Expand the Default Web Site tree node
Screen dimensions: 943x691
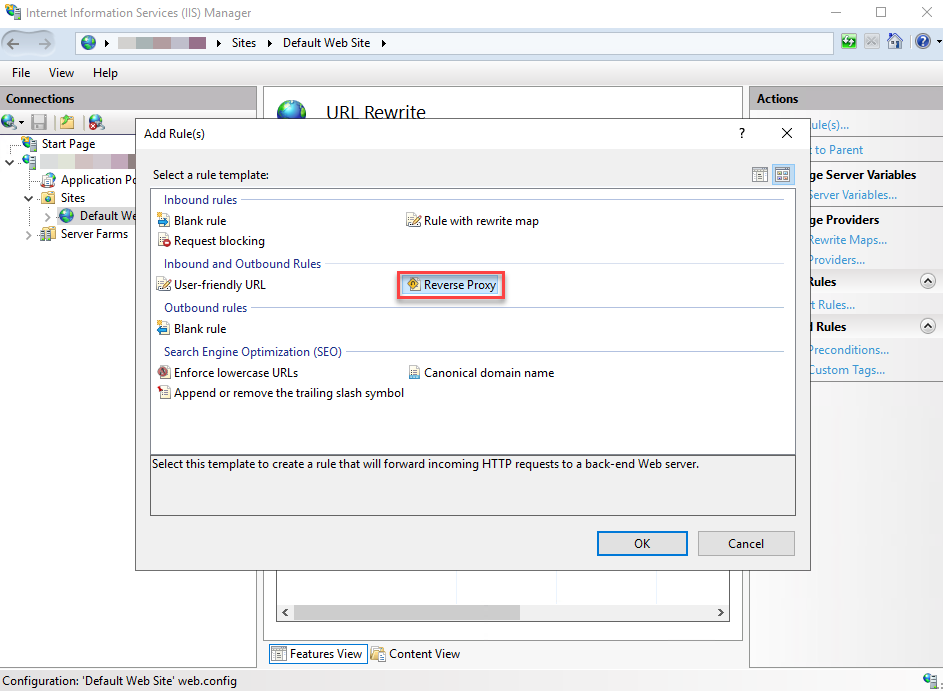pyautogui.click(x=46, y=215)
